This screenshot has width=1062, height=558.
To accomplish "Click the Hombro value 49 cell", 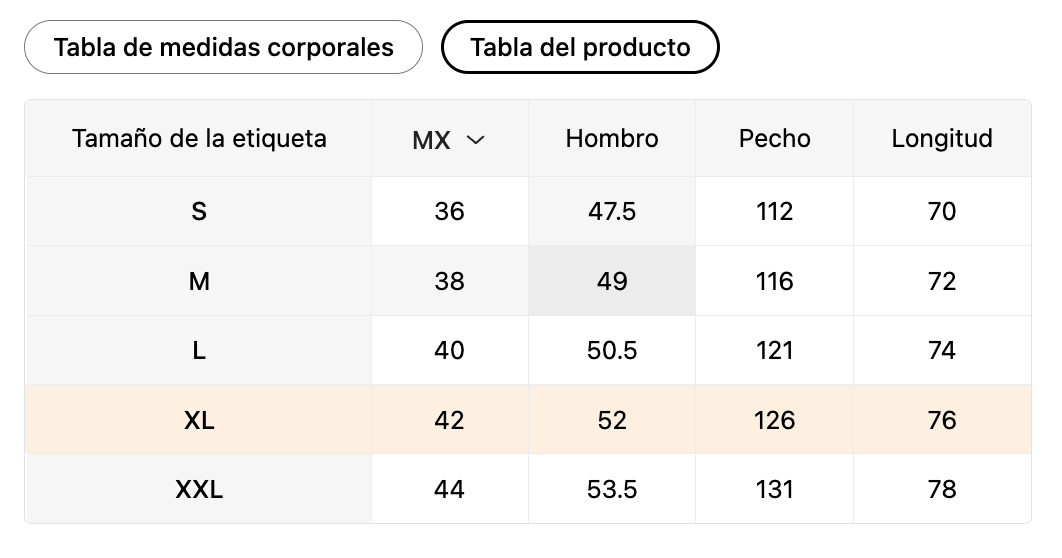I will 612,281.
